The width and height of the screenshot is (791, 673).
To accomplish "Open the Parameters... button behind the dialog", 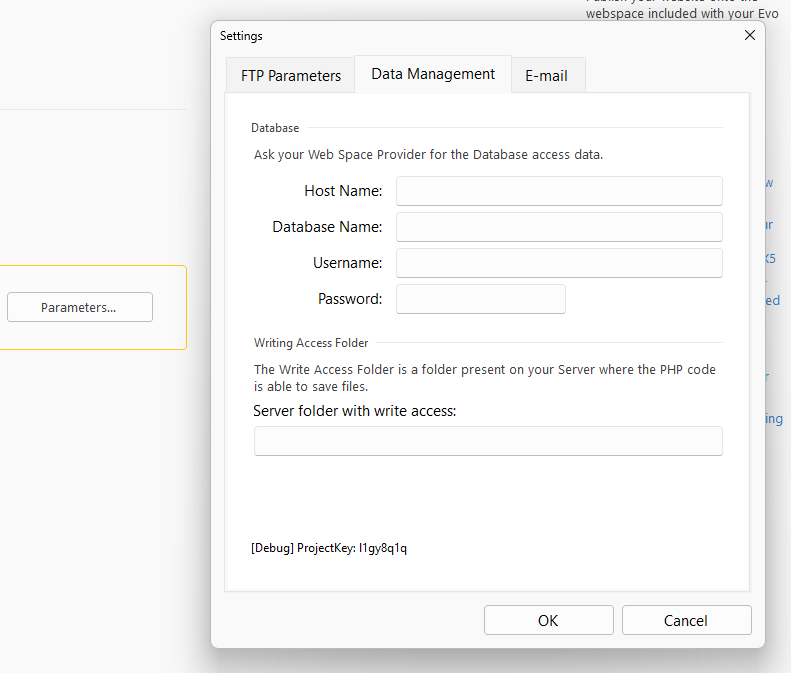I will coord(79,307).
